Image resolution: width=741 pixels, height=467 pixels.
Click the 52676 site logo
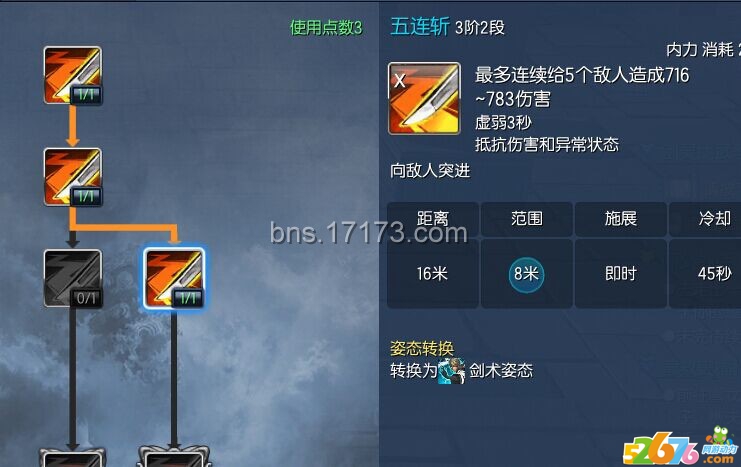click(x=681, y=447)
